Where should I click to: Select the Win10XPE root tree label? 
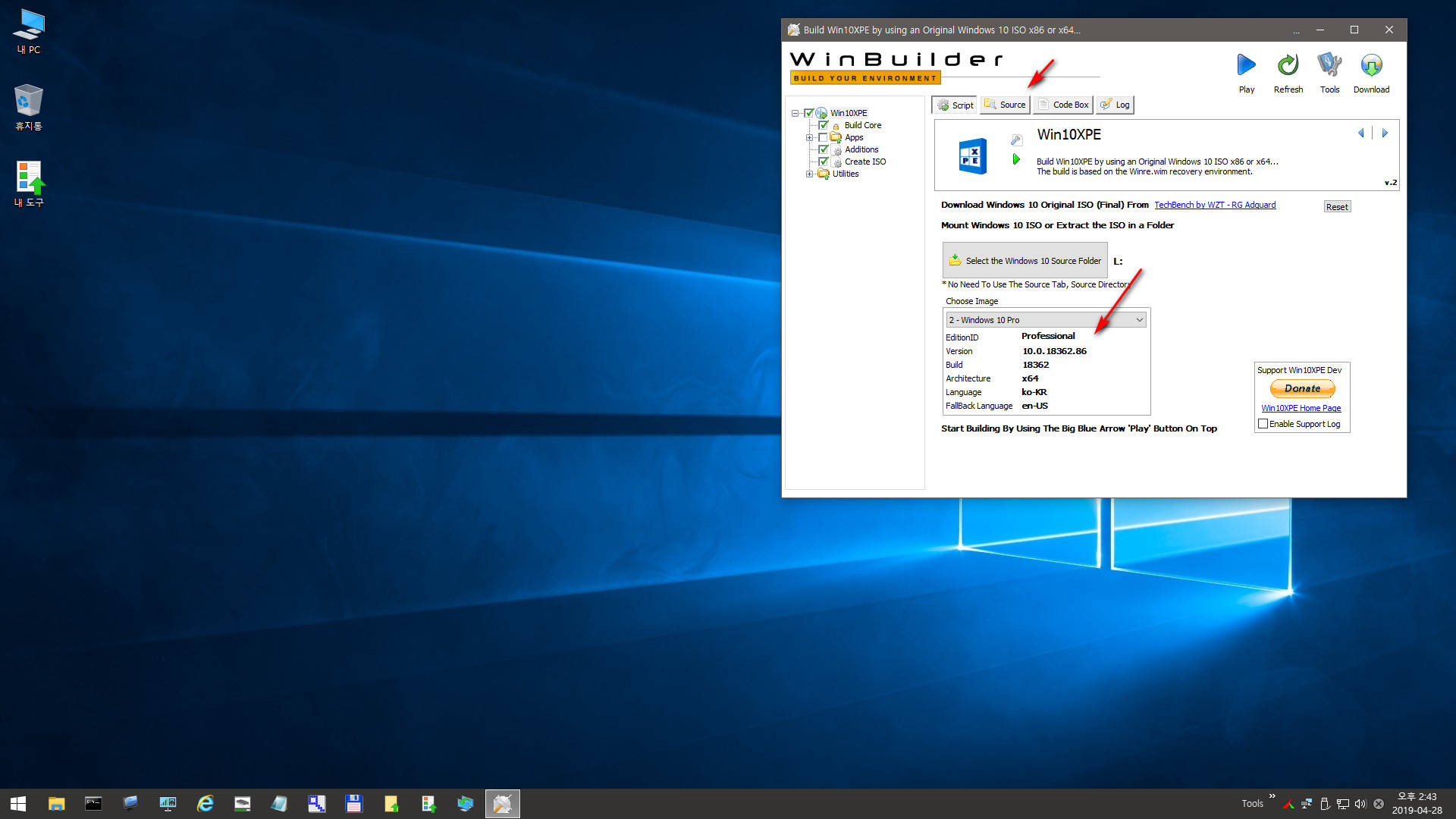849,113
